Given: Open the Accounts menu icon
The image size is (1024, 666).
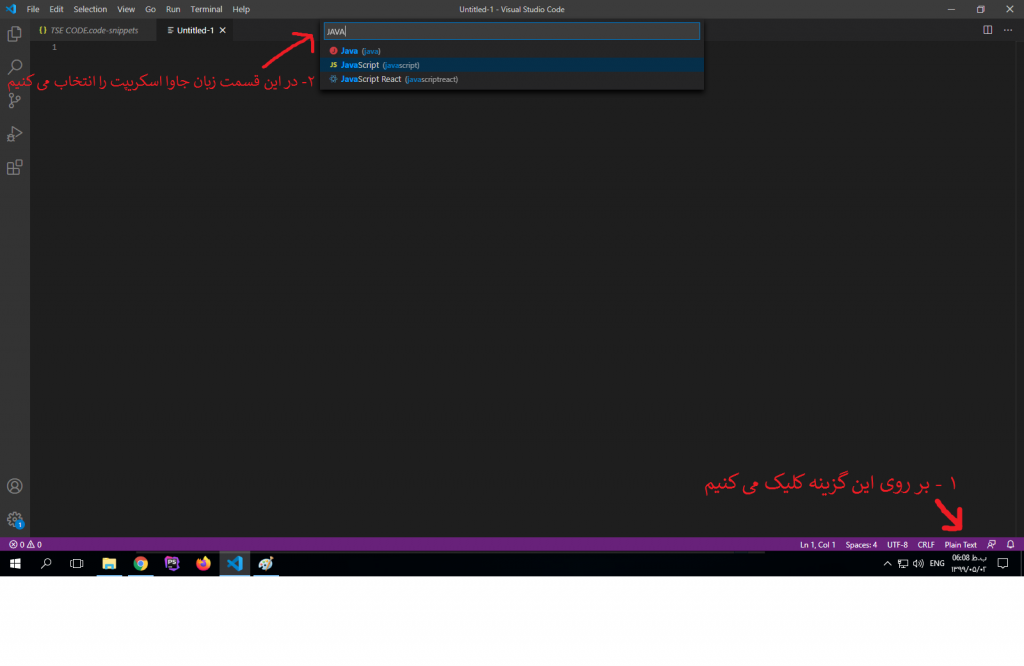Looking at the screenshot, I should point(14,486).
